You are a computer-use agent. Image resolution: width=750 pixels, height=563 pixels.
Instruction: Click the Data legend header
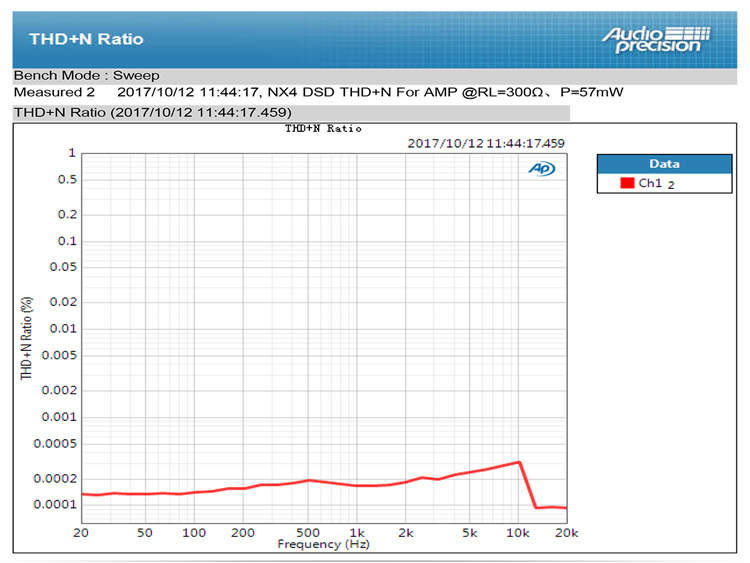pyautogui.click(x=663, y=164)
